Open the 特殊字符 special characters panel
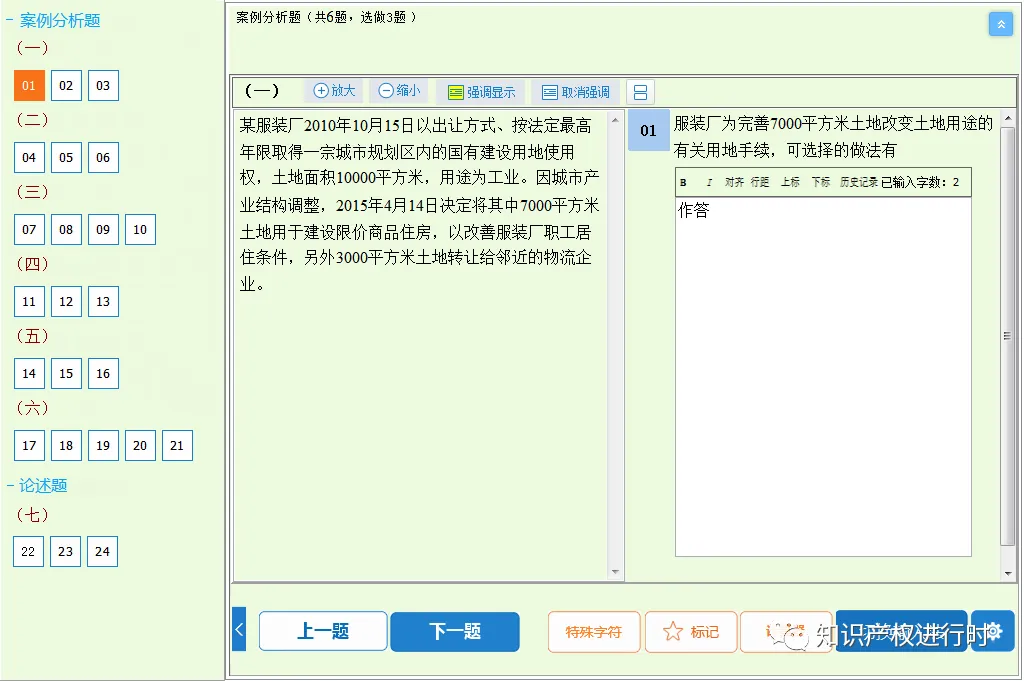The height and width of the screenshot is (681, 1024). pos(594,632)
